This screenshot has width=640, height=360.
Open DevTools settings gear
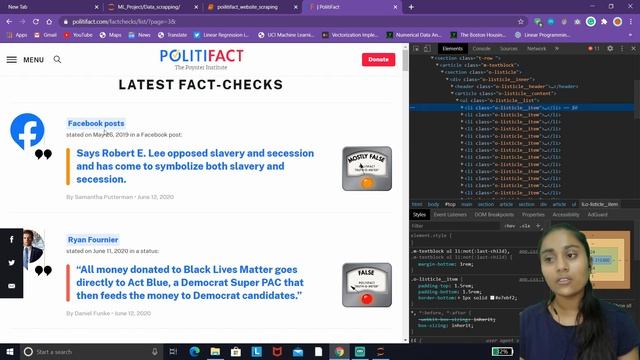pos(610,49)
